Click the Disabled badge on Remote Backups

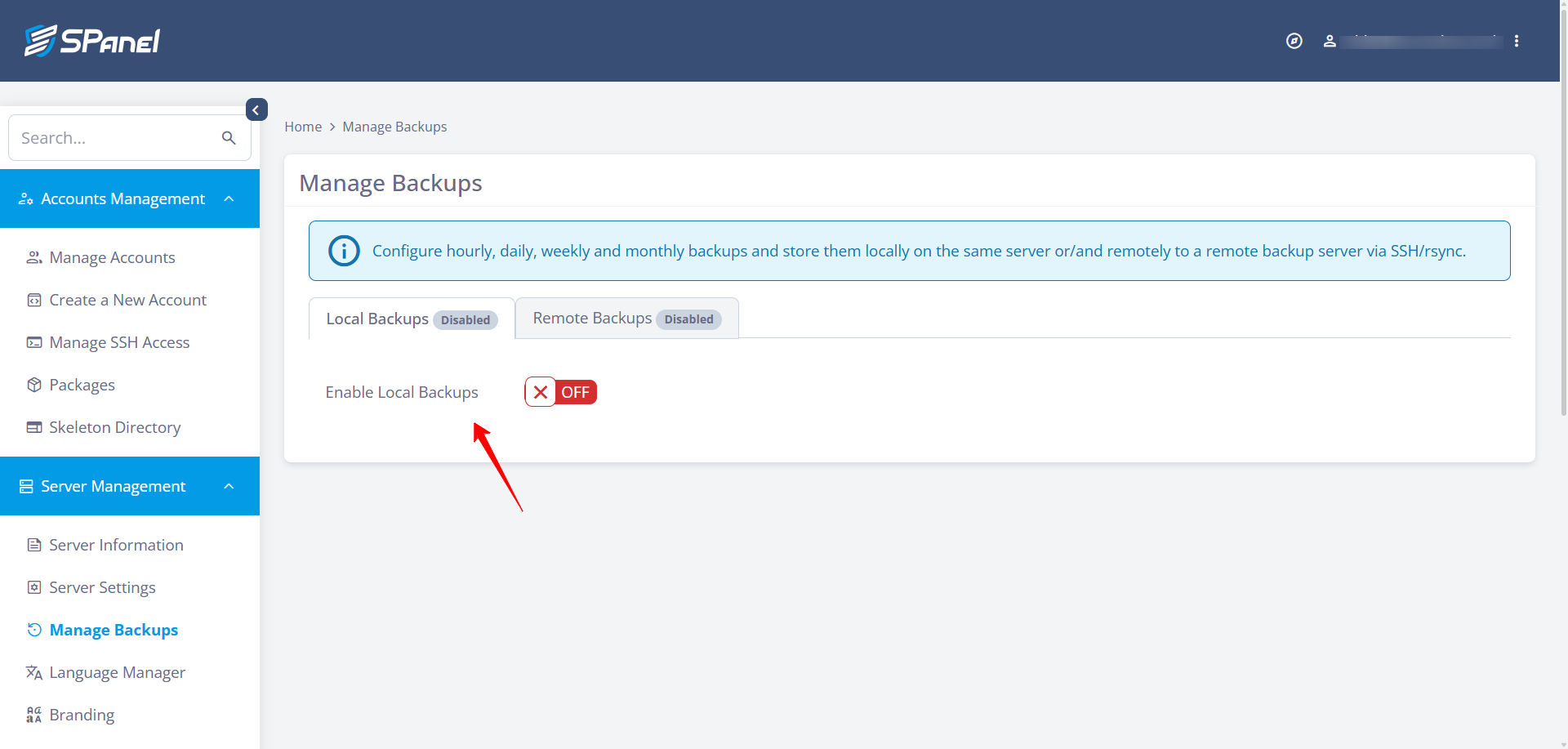click(688, 319)
